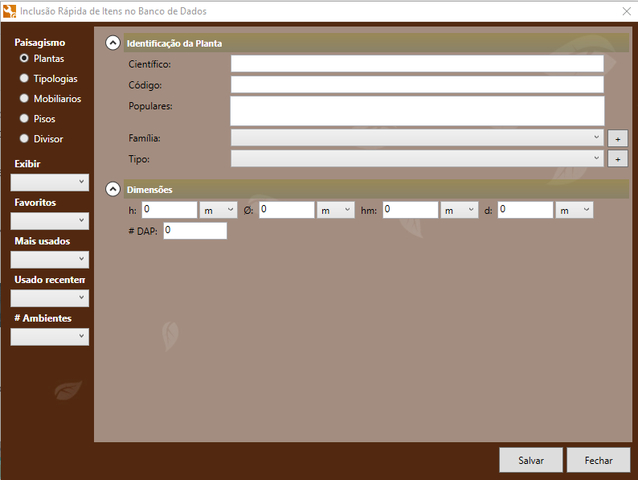Collapse the Dimensões section
The height and width of the screenshot is (480, 638).
(x=113, y=189)
